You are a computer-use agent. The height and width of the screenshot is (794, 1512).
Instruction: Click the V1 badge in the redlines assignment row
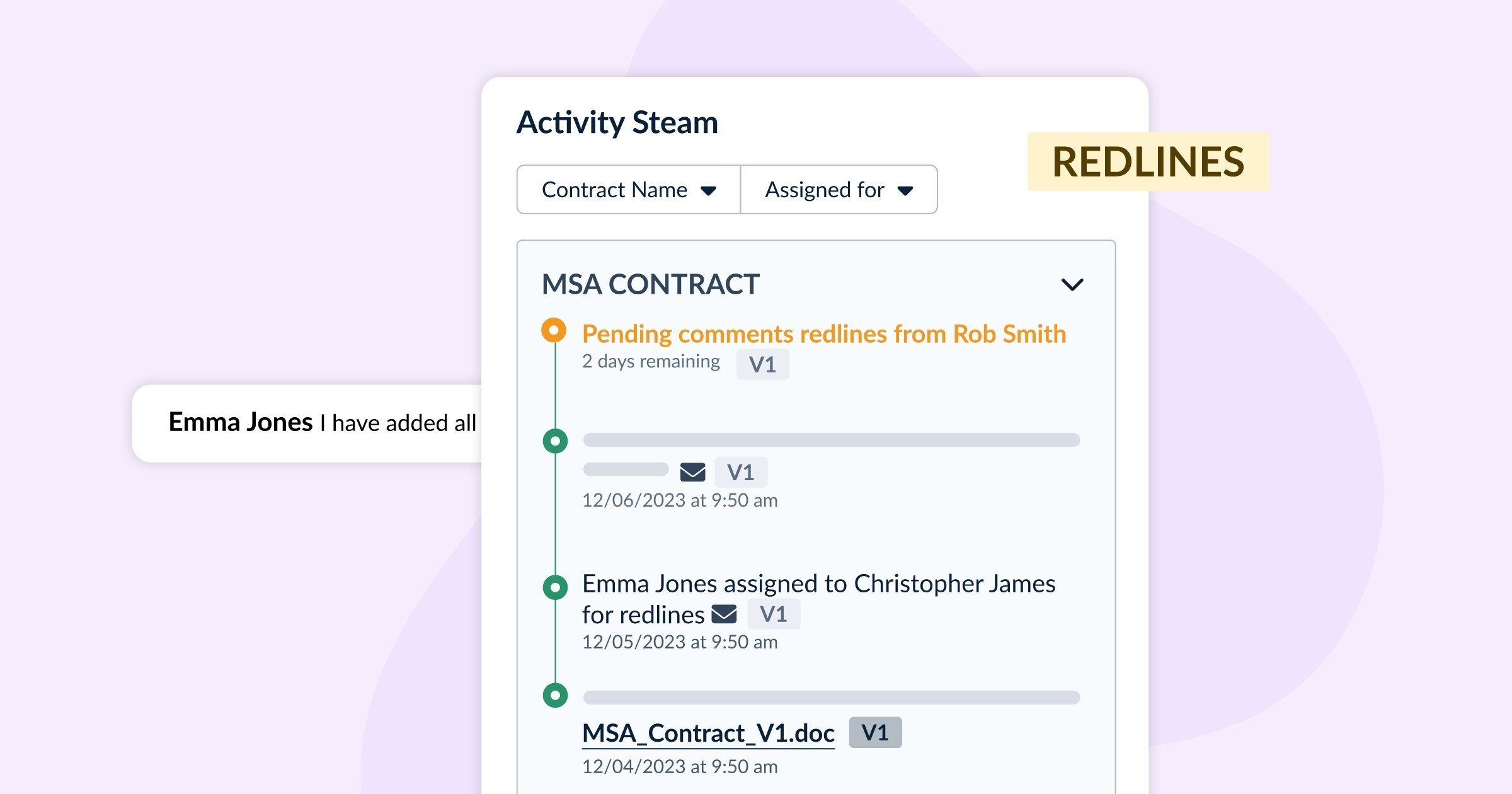[774, 614]
